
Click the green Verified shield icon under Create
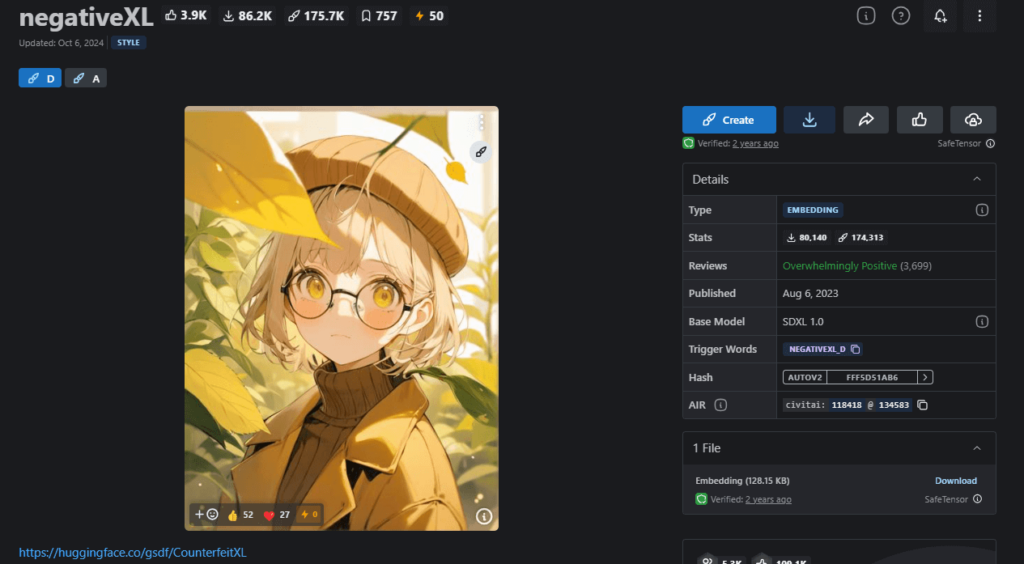pos(688,143)
